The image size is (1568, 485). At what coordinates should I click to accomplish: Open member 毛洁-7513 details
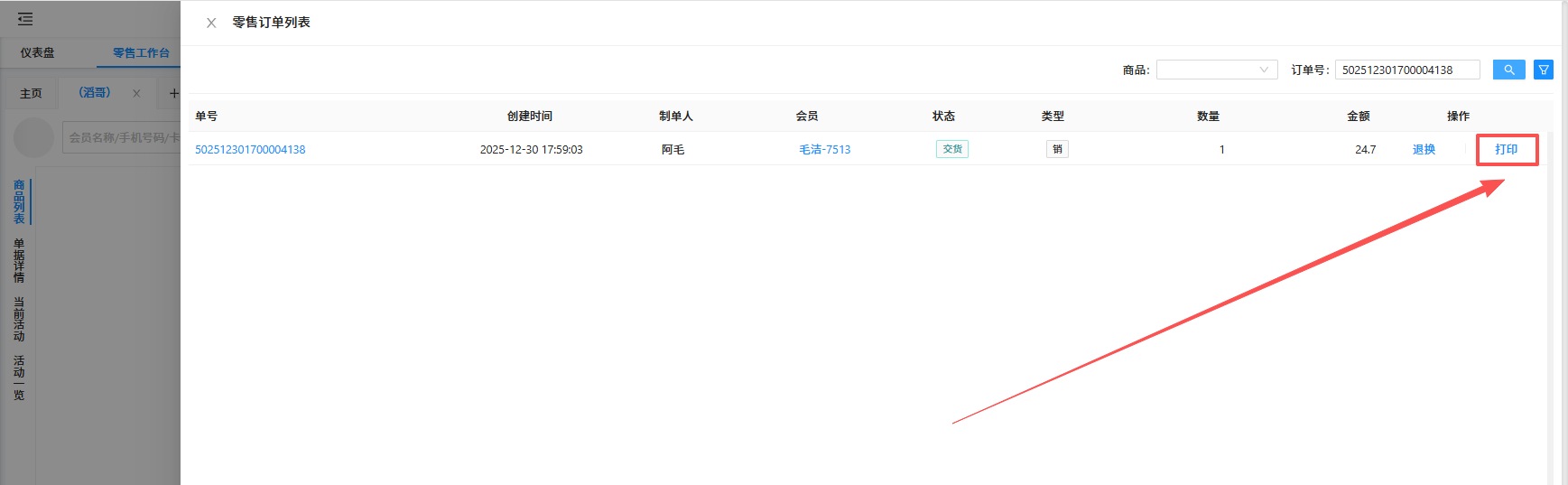coord(824,149)
